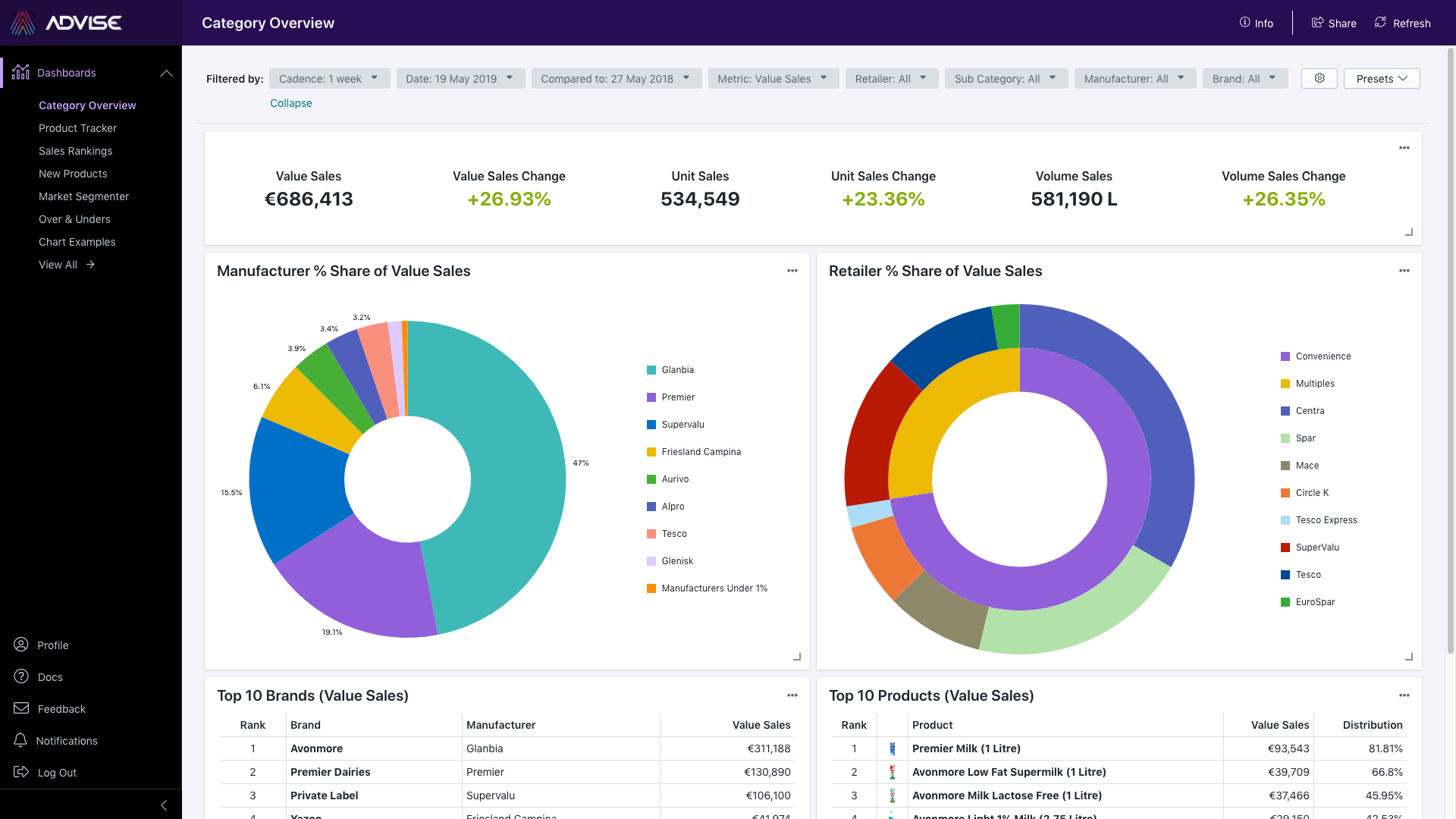
Task: Switch to the Sales Rankings dashboard
Action: (x=75, y=151)
